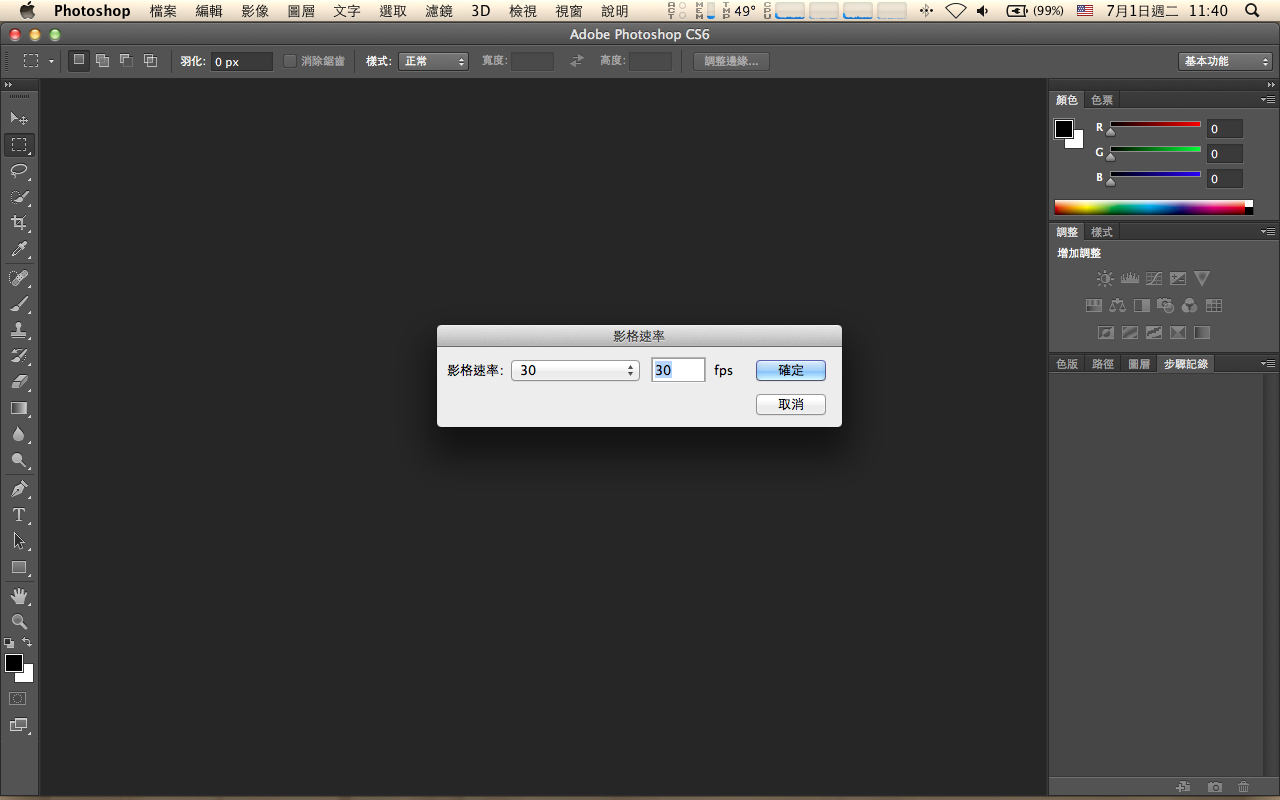Viewport: 1280px width, 800px height.
Task: Click the Exposure adjustment icon
Action: pos(1178,279)
